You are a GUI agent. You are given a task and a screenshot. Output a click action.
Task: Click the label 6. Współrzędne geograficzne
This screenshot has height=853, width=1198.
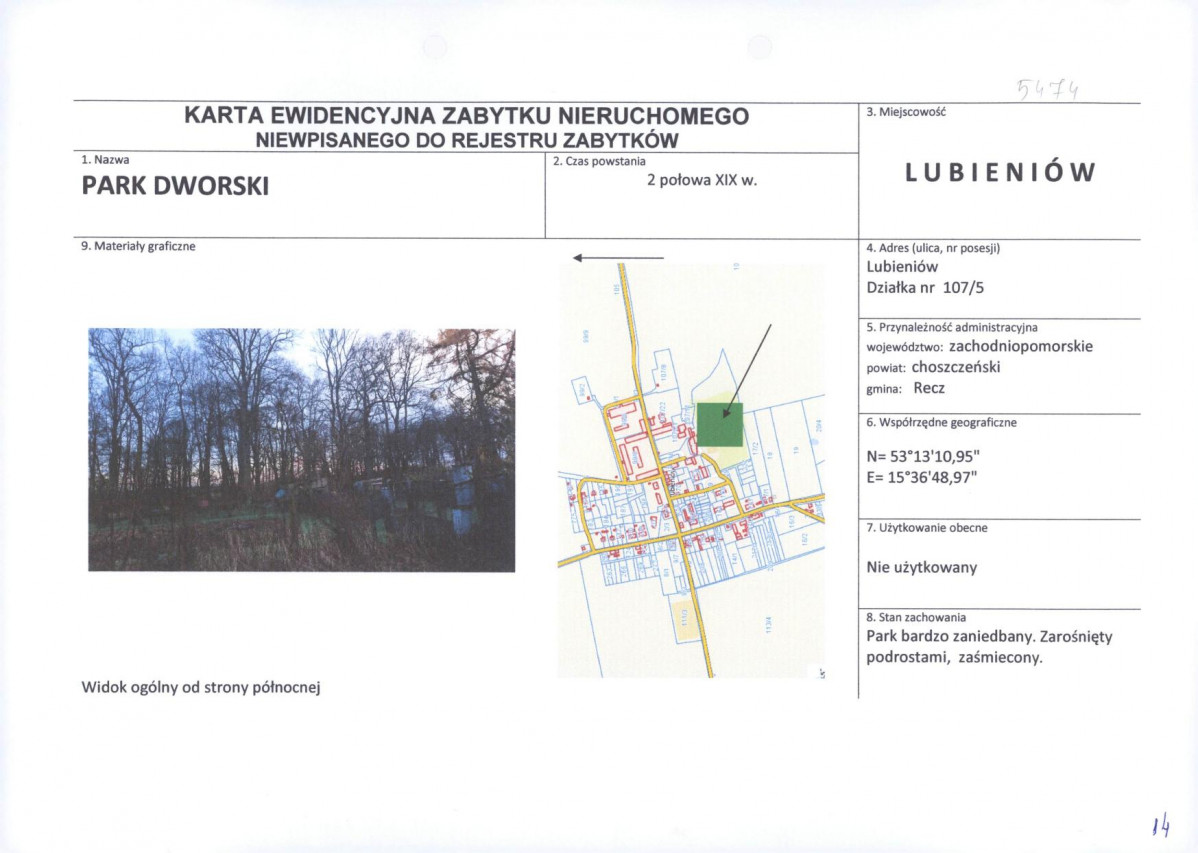pos(941,423)
